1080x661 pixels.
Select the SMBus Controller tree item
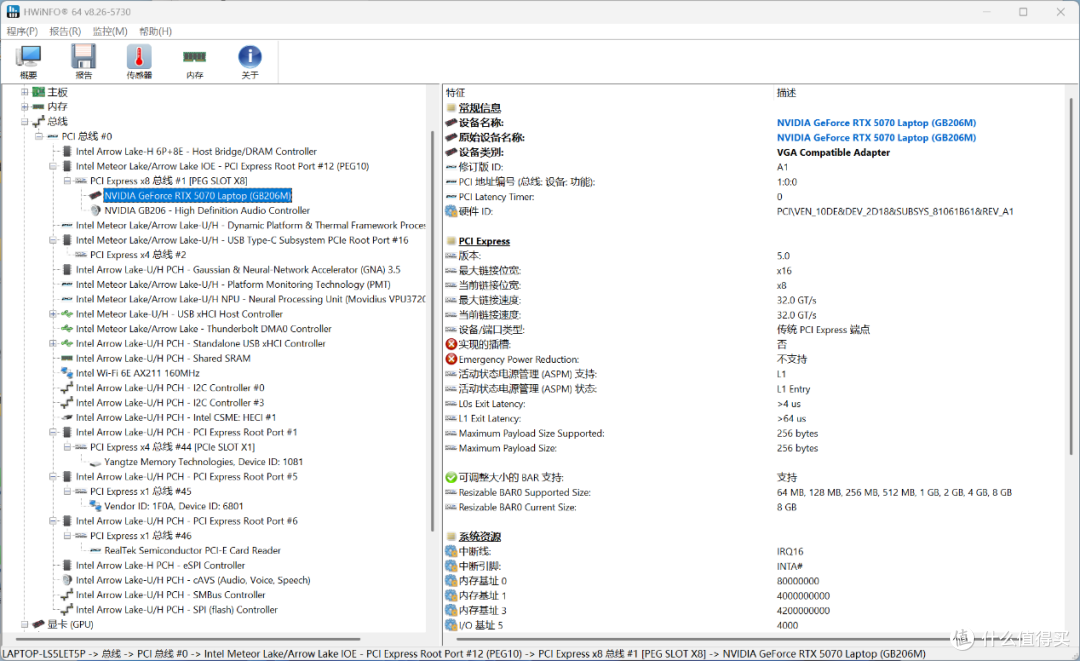coord(170,595)
